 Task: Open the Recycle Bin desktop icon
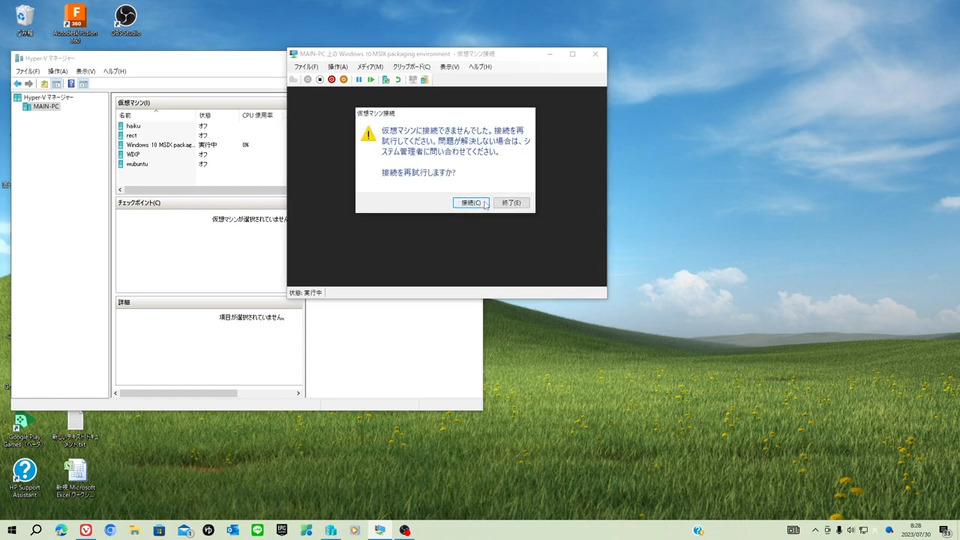point(25,18)
